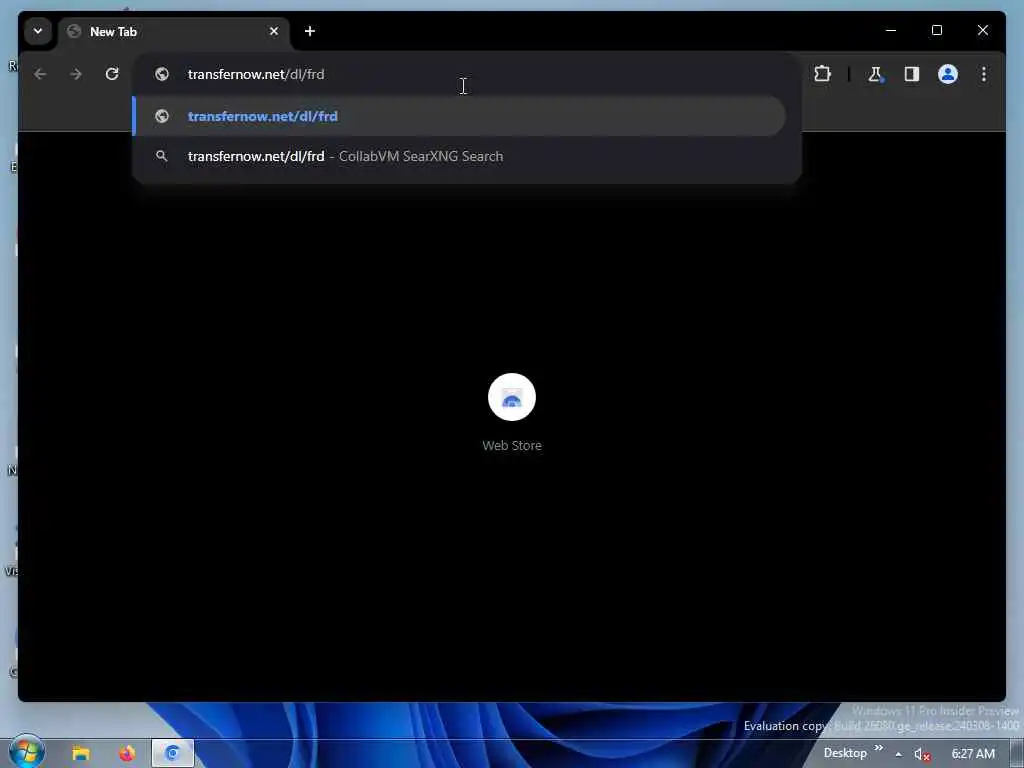Click the globe icon in the address bar

click(x=161, y=74)
